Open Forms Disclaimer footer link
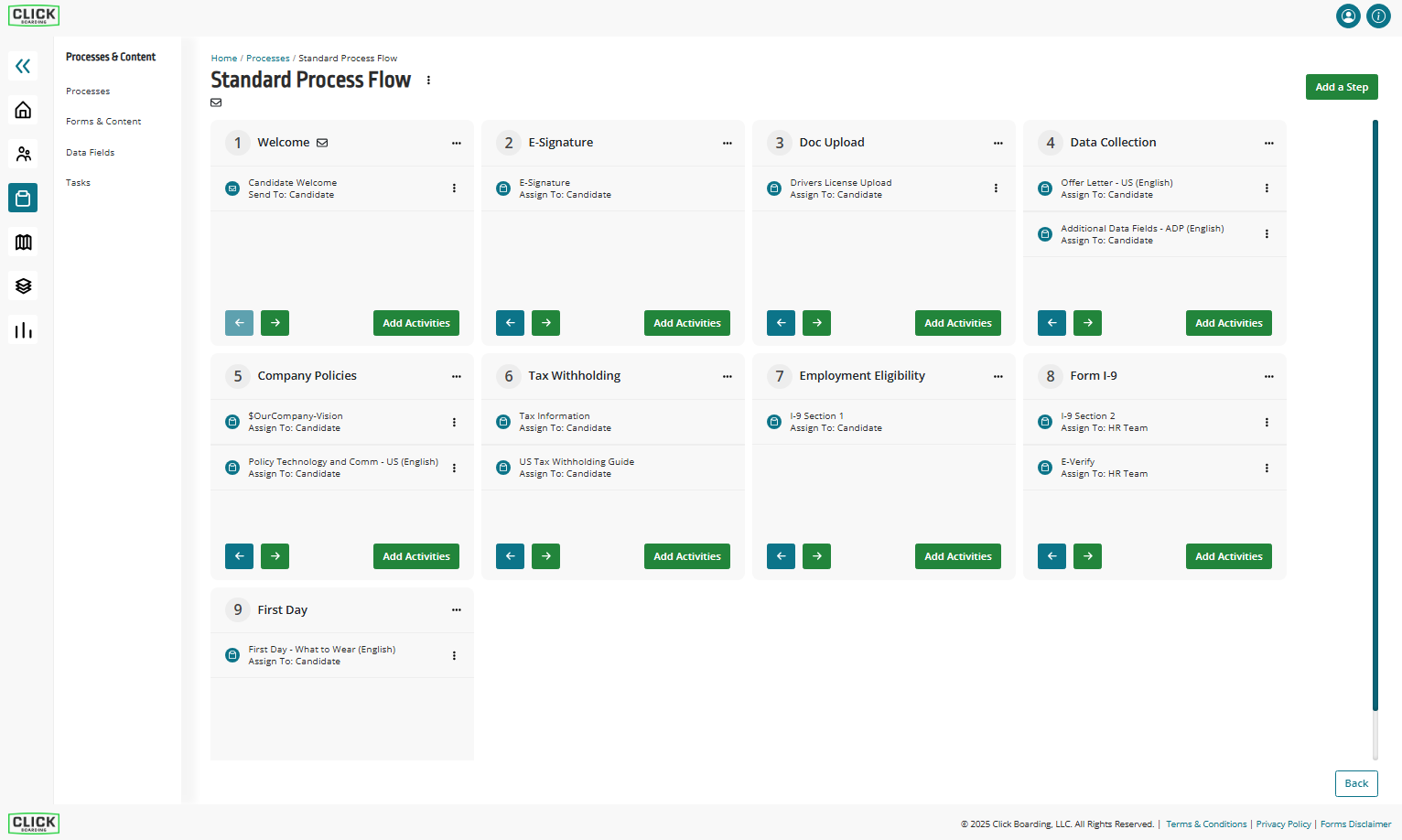 (1355, 824)
